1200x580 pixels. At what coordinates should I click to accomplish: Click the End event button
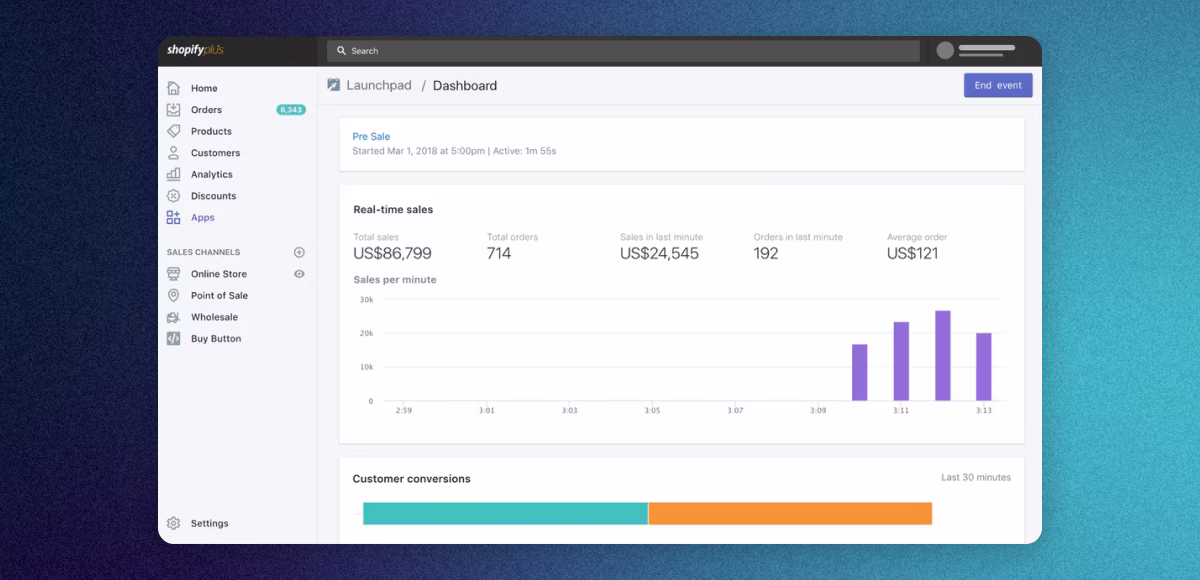[x=998, y=85]
